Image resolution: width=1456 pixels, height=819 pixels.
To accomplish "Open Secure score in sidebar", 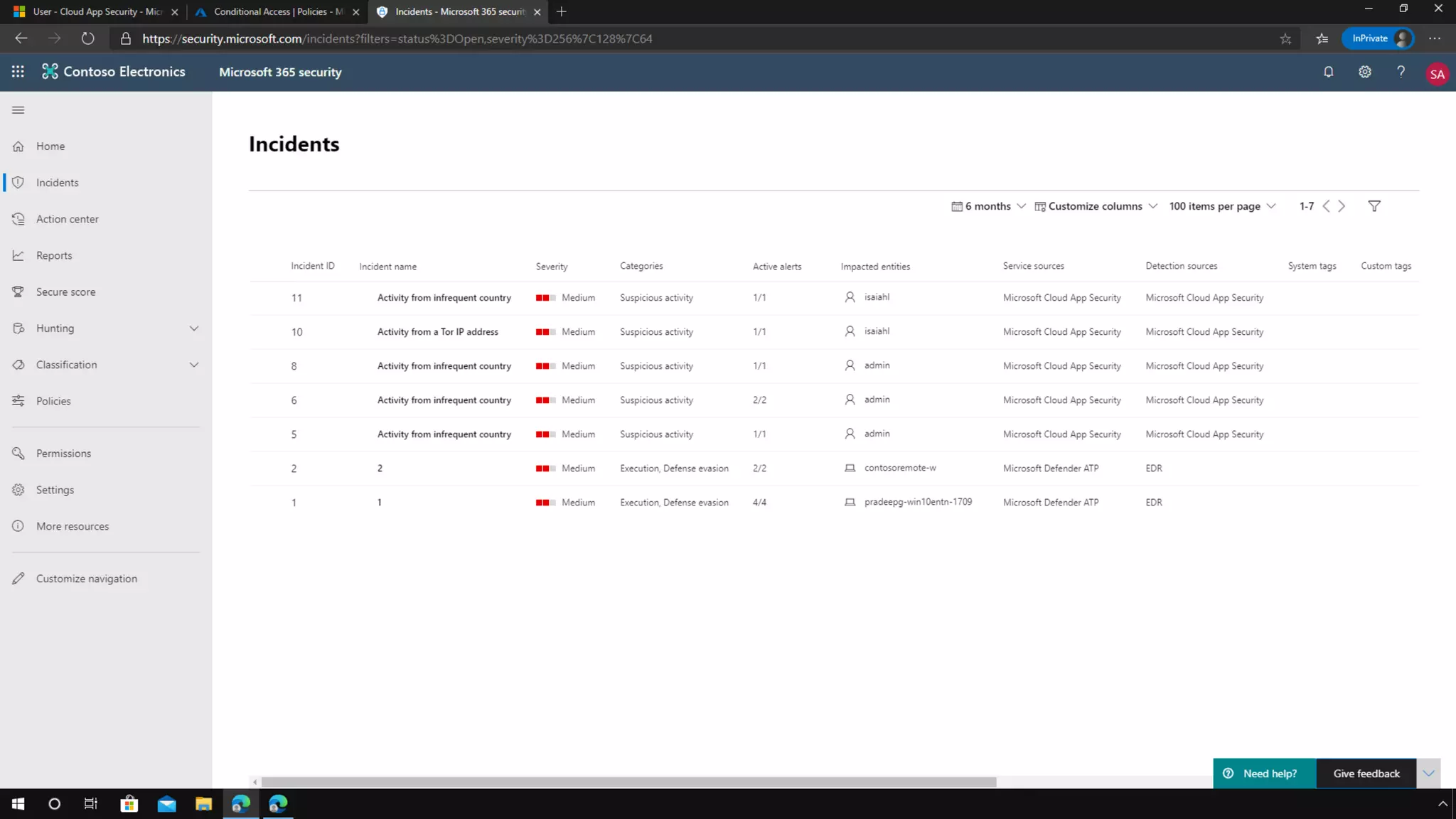I will pos(65,292).
